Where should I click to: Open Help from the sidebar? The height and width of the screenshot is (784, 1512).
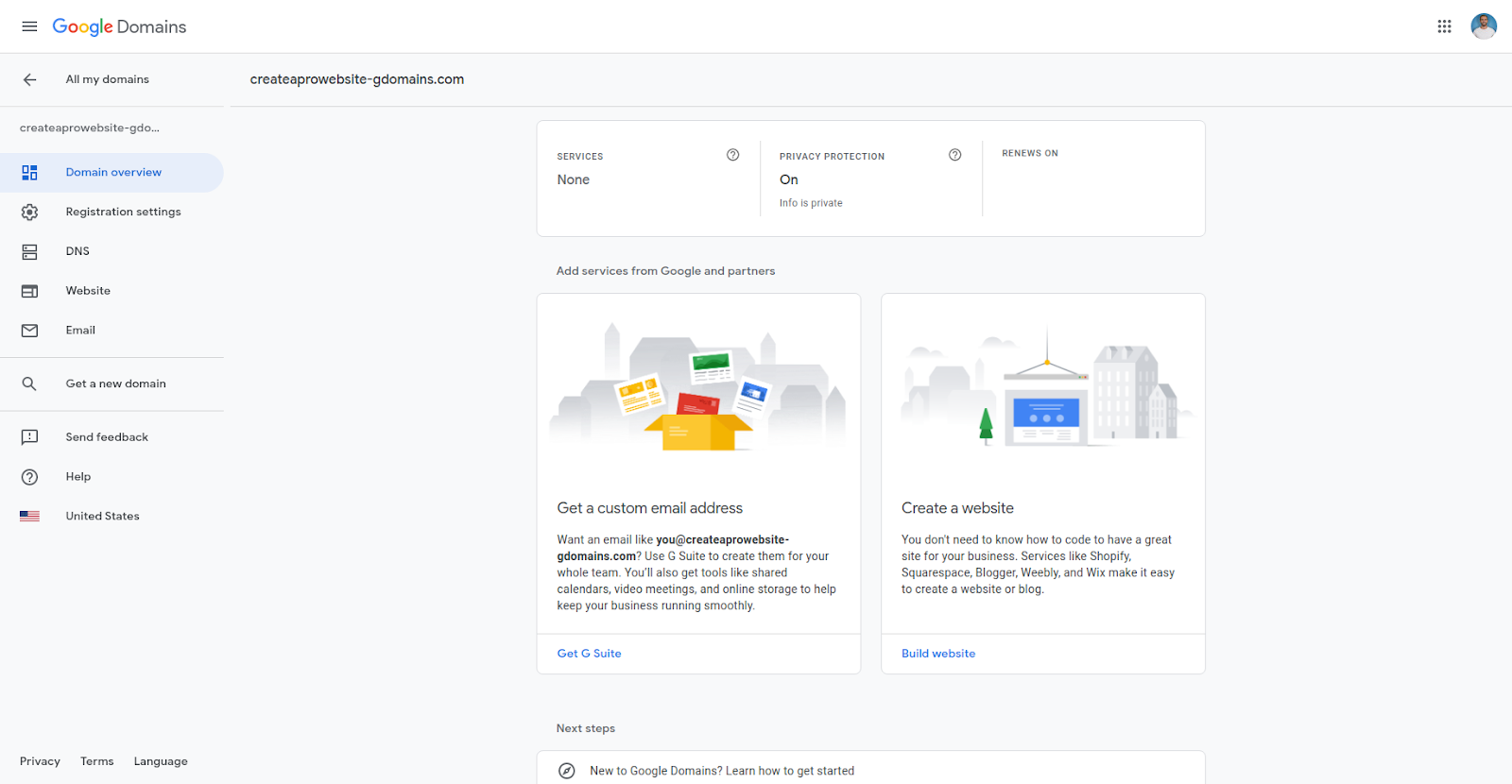112,477
